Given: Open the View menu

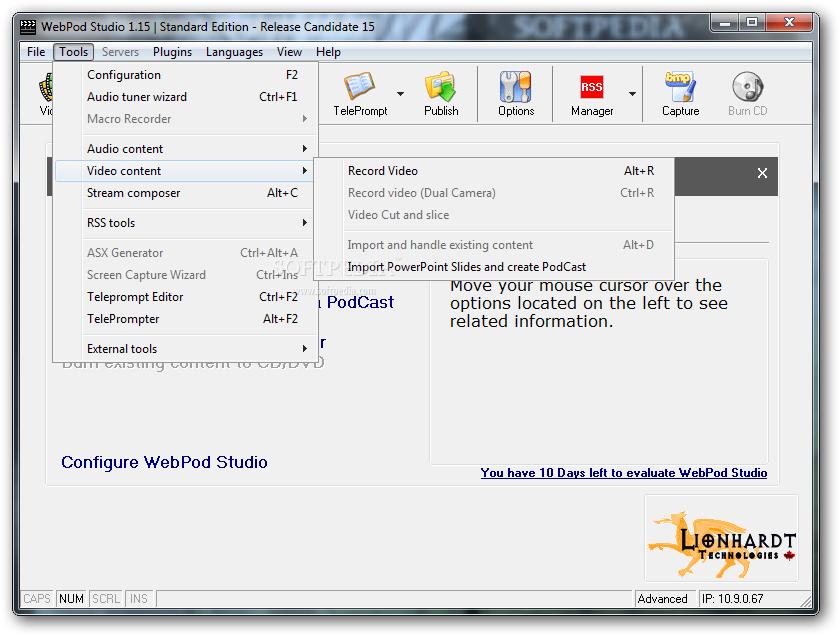Looking at the screenshot, I should 289,52.
